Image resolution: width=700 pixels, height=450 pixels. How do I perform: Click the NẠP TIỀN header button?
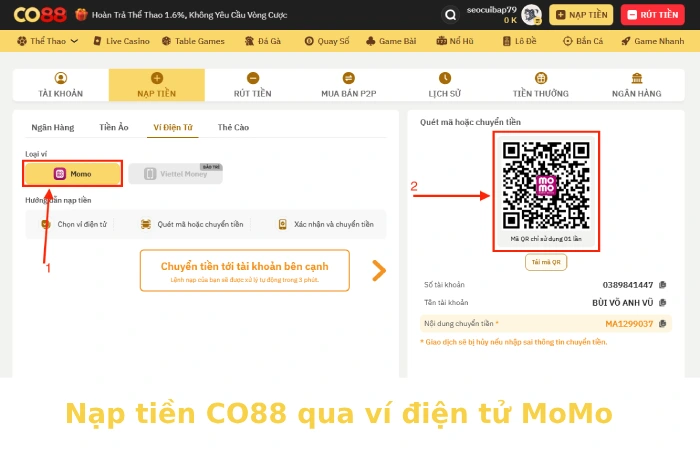(x=581, y=15)
